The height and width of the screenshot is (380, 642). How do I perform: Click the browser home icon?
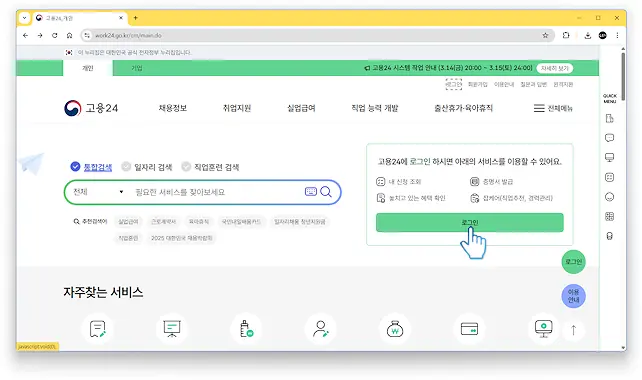pyautogui.click(x=70, y=36)
